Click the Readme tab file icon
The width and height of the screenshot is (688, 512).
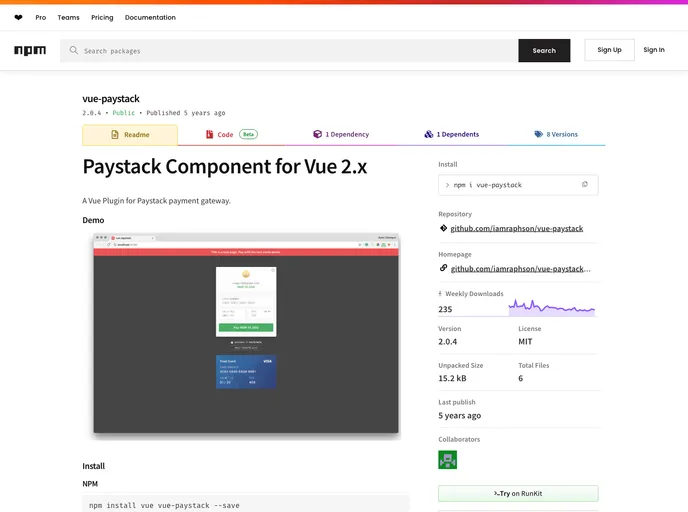pos(115,135)
